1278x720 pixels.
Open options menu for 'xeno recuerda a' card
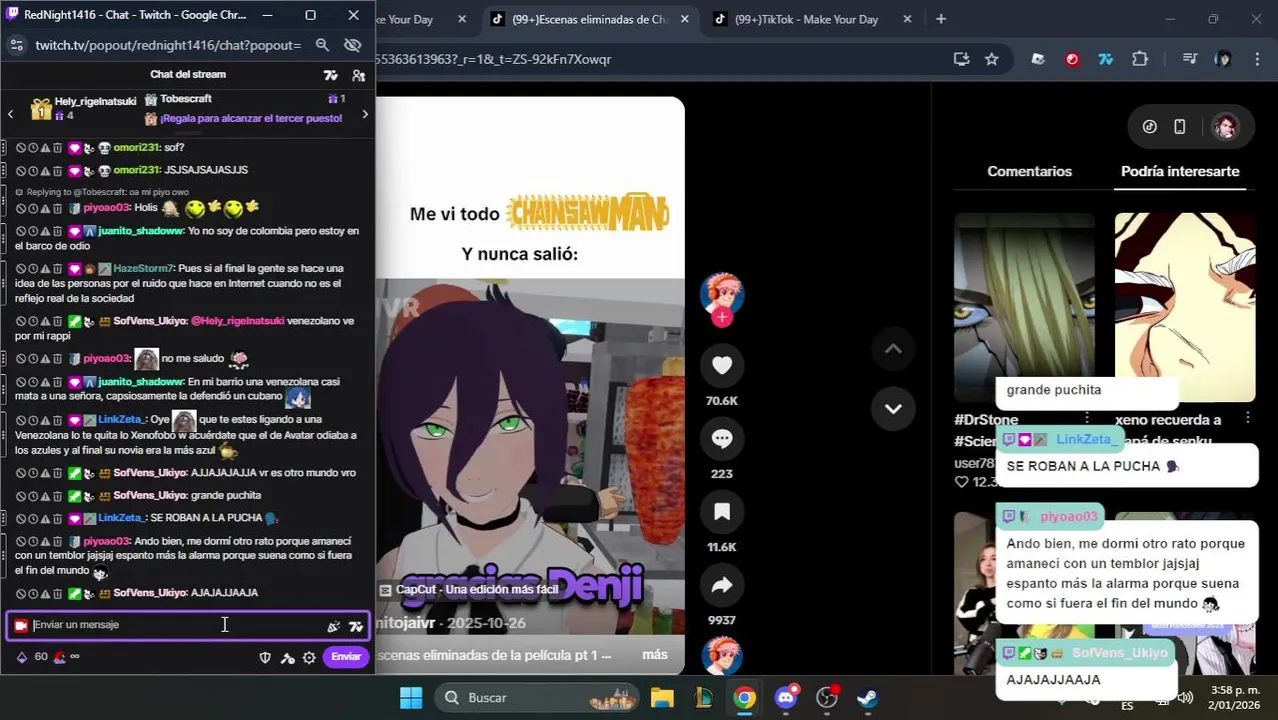coord(1247,418)
